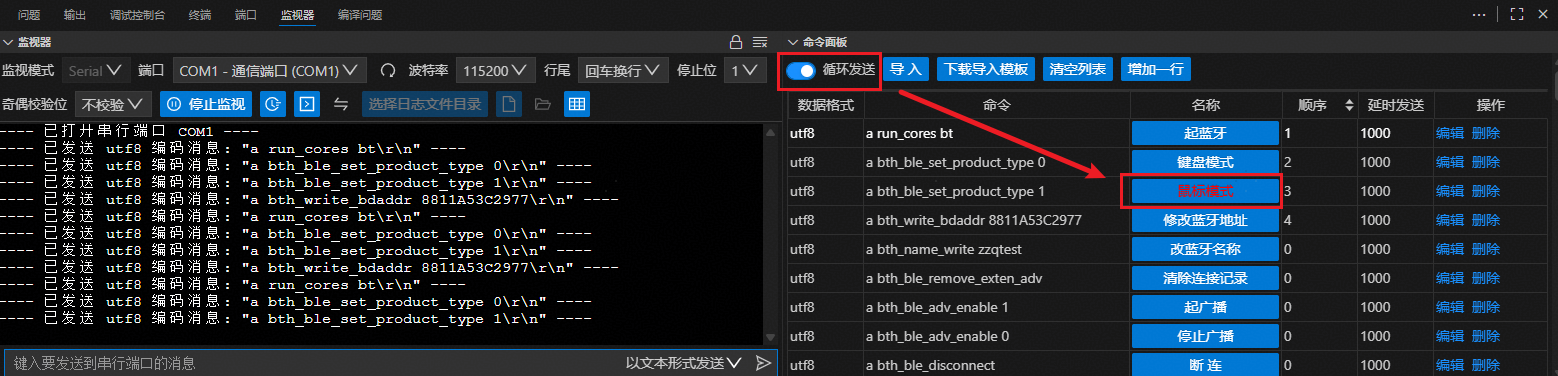
Task: Click the 停止监视 button
Action: point(205,104)
